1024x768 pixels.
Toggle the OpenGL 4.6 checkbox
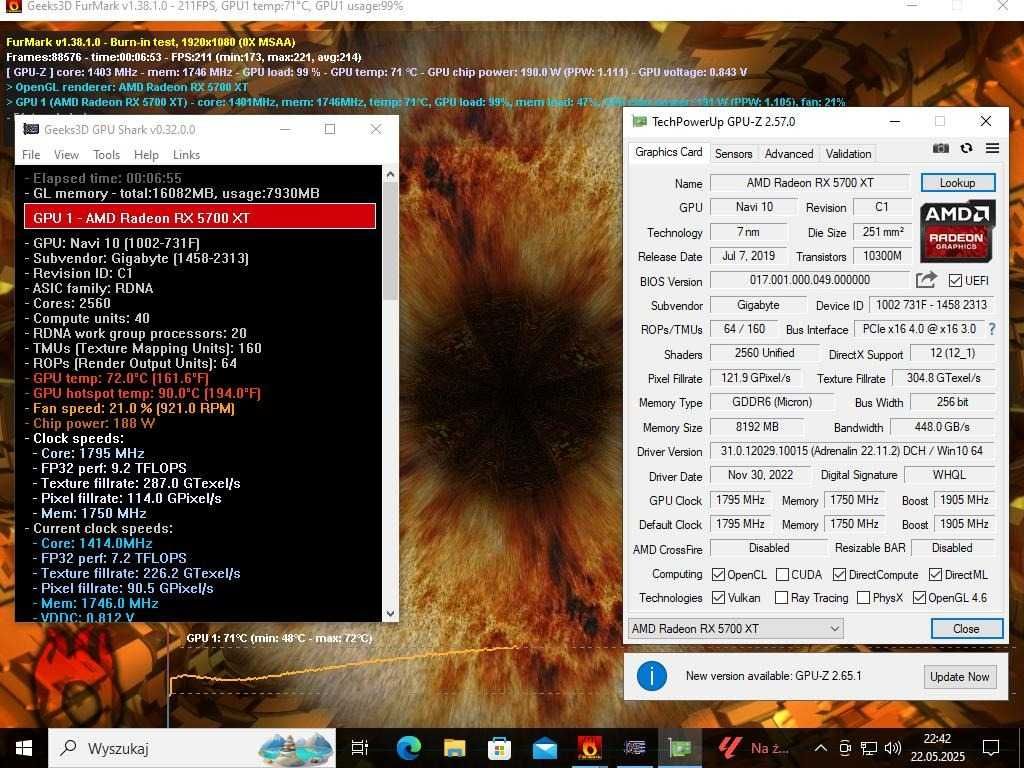pos(920,598)
